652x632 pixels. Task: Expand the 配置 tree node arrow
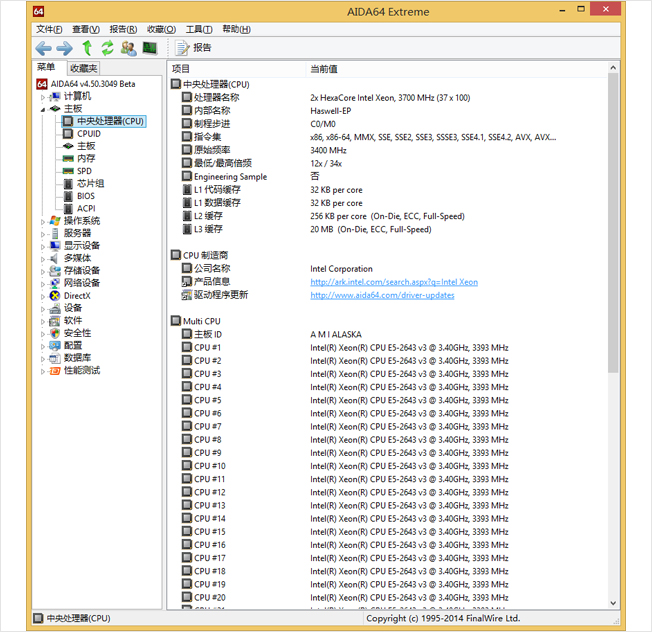click(x=42, y=346)
